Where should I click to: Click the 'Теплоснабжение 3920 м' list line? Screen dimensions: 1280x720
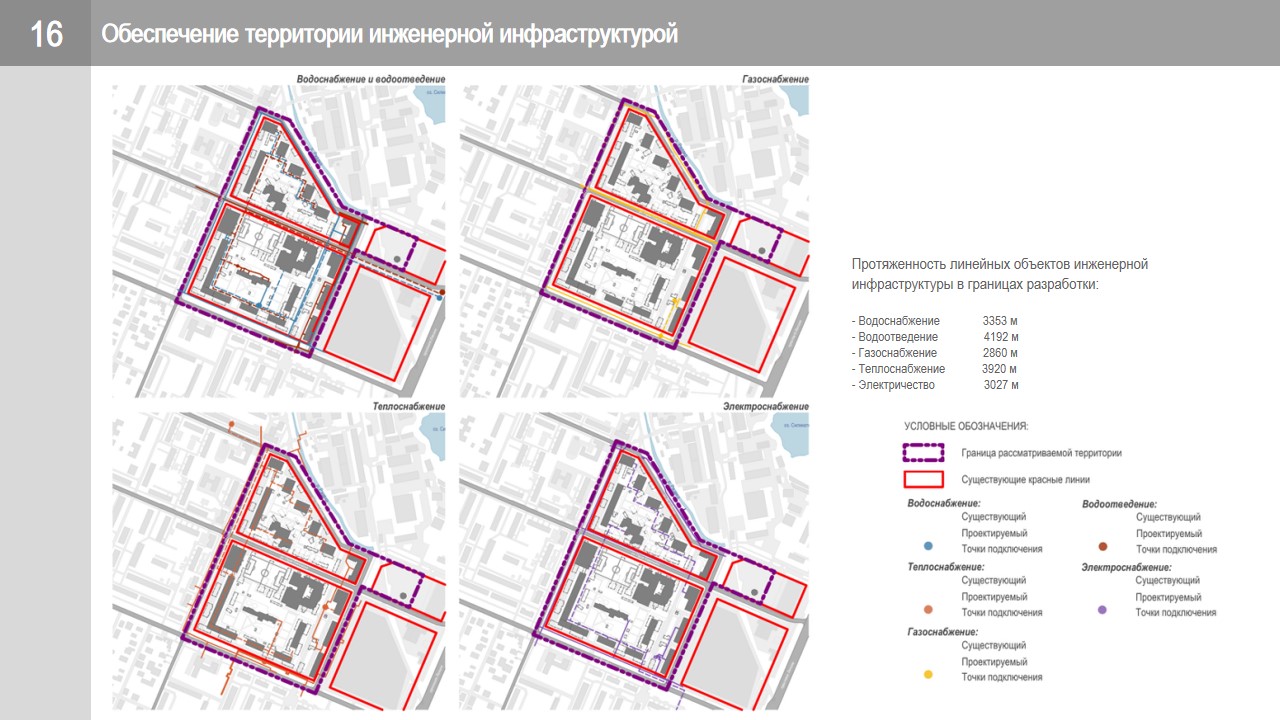point(934,369)
